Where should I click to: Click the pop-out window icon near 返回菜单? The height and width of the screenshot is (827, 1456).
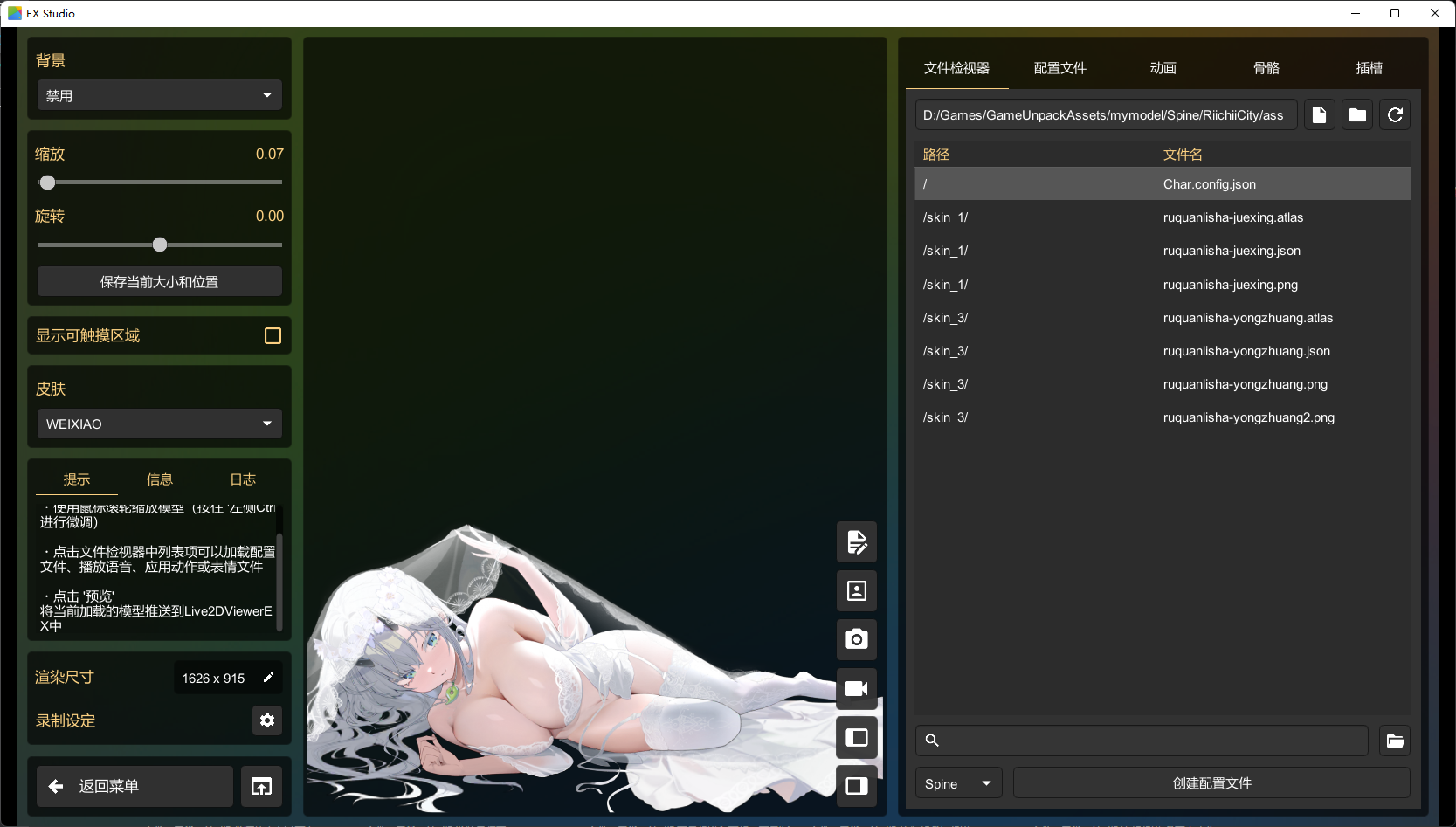point(261,787)
